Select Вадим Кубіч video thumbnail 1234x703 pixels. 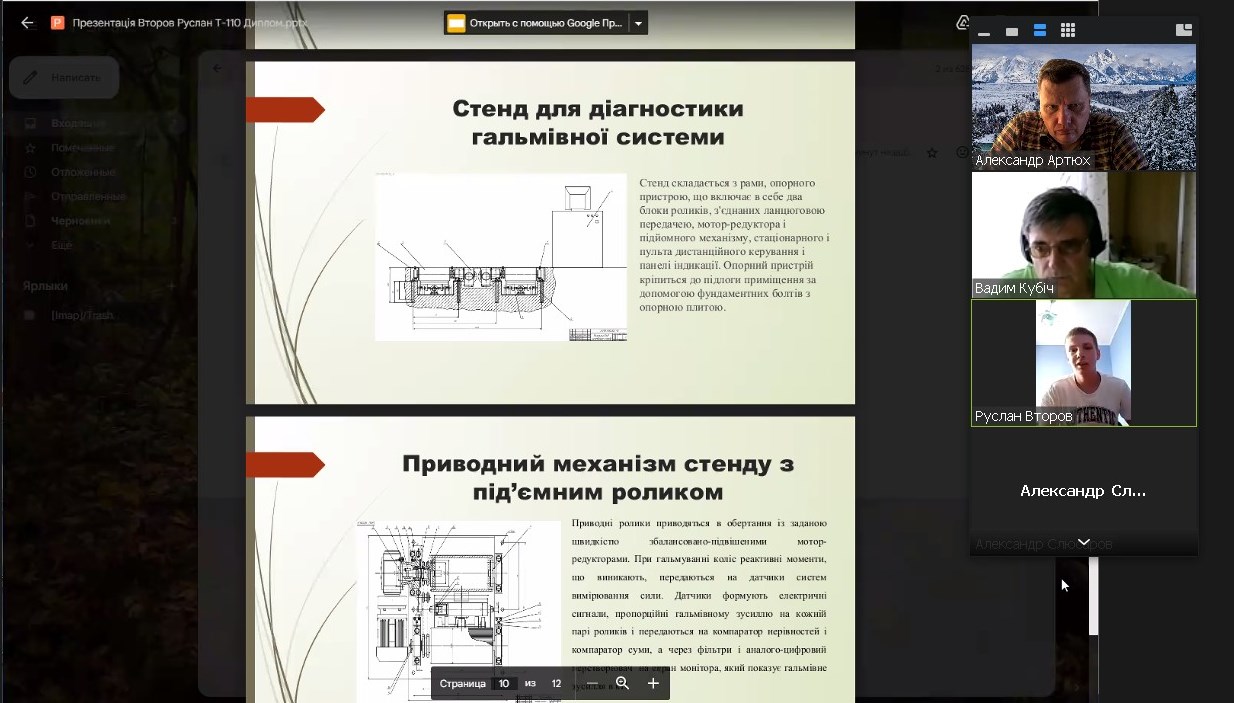[1083, 235]
